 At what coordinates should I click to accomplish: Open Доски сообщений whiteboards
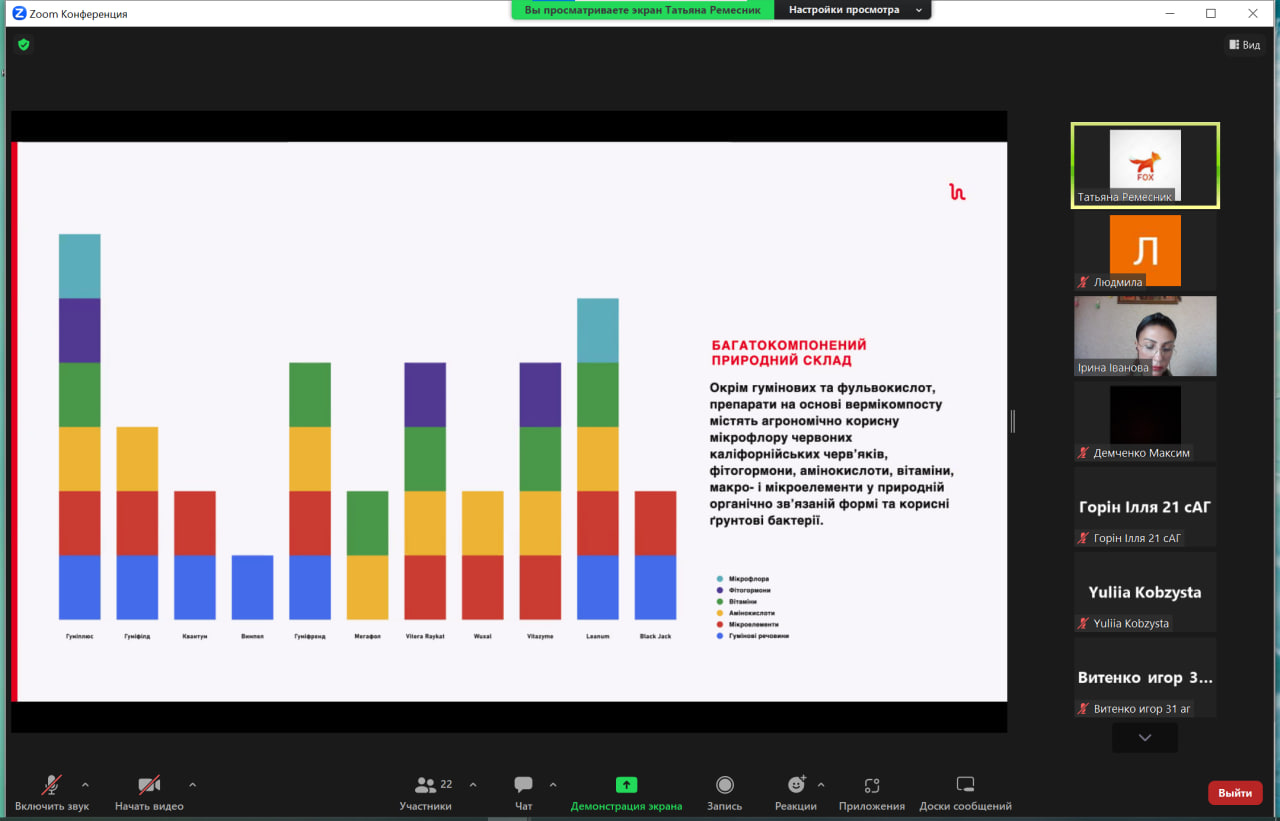[x=965, y=792]
